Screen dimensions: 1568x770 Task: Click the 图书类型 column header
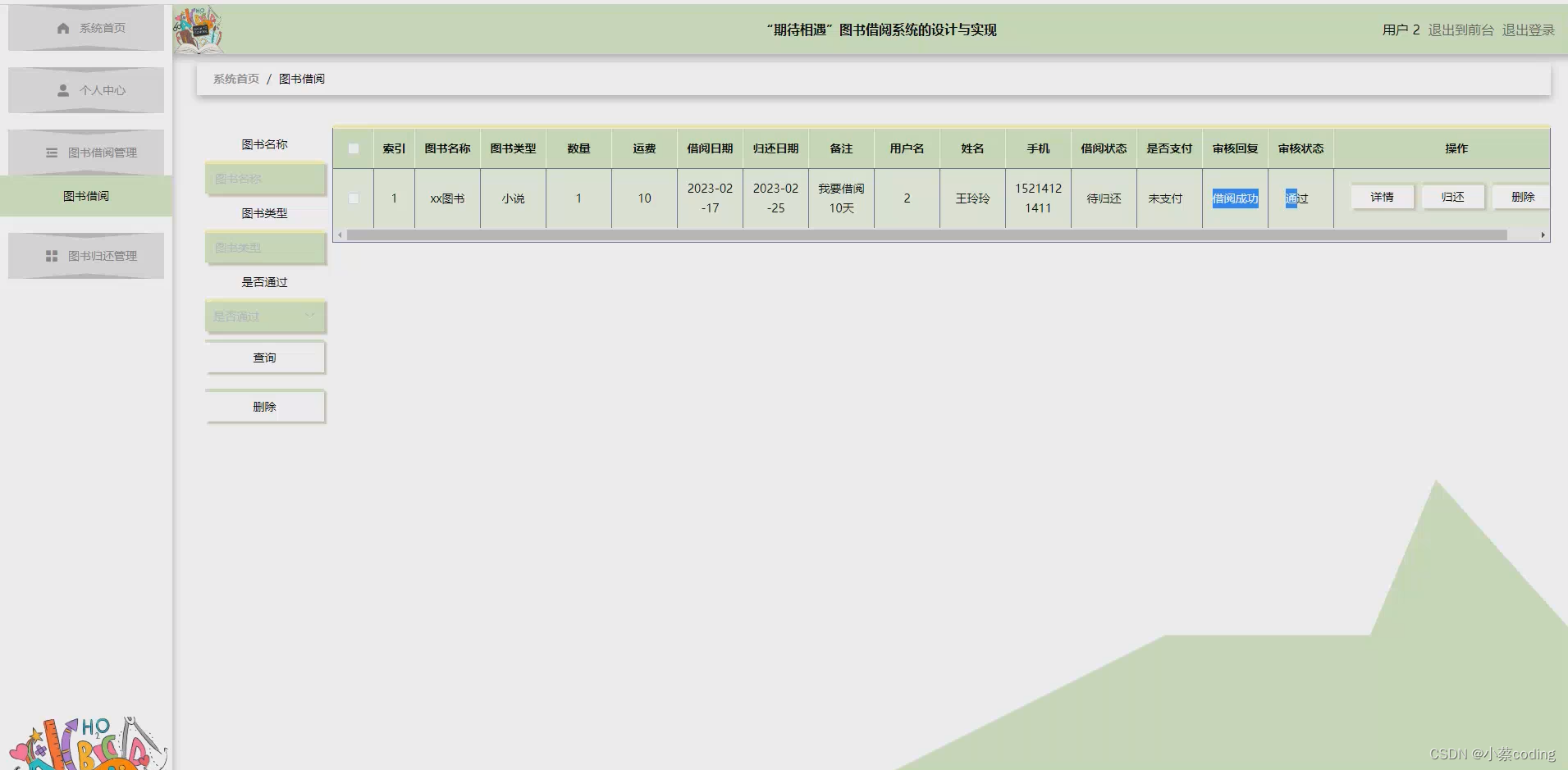513,148
